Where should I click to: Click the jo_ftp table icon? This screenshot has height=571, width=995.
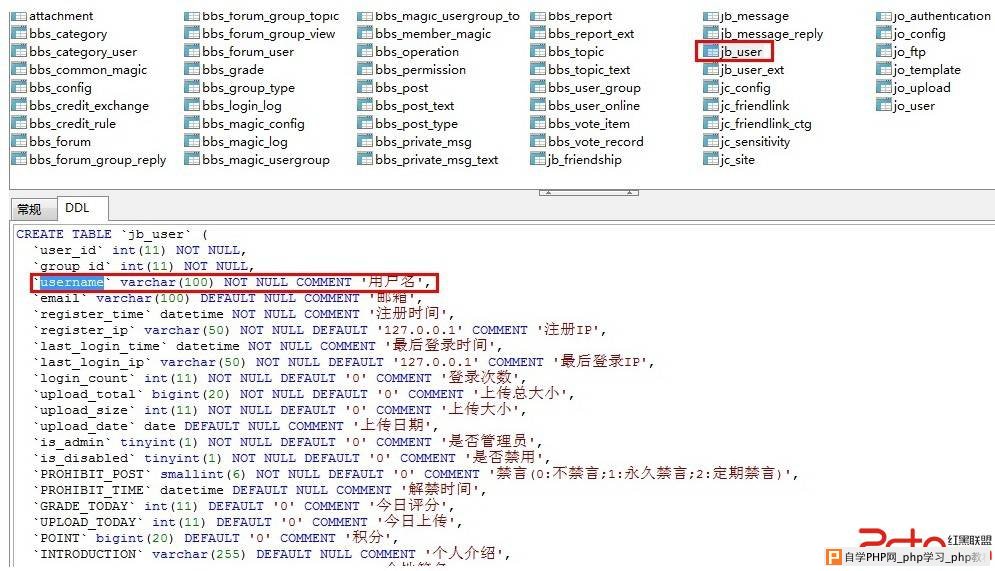coord(884,52)
